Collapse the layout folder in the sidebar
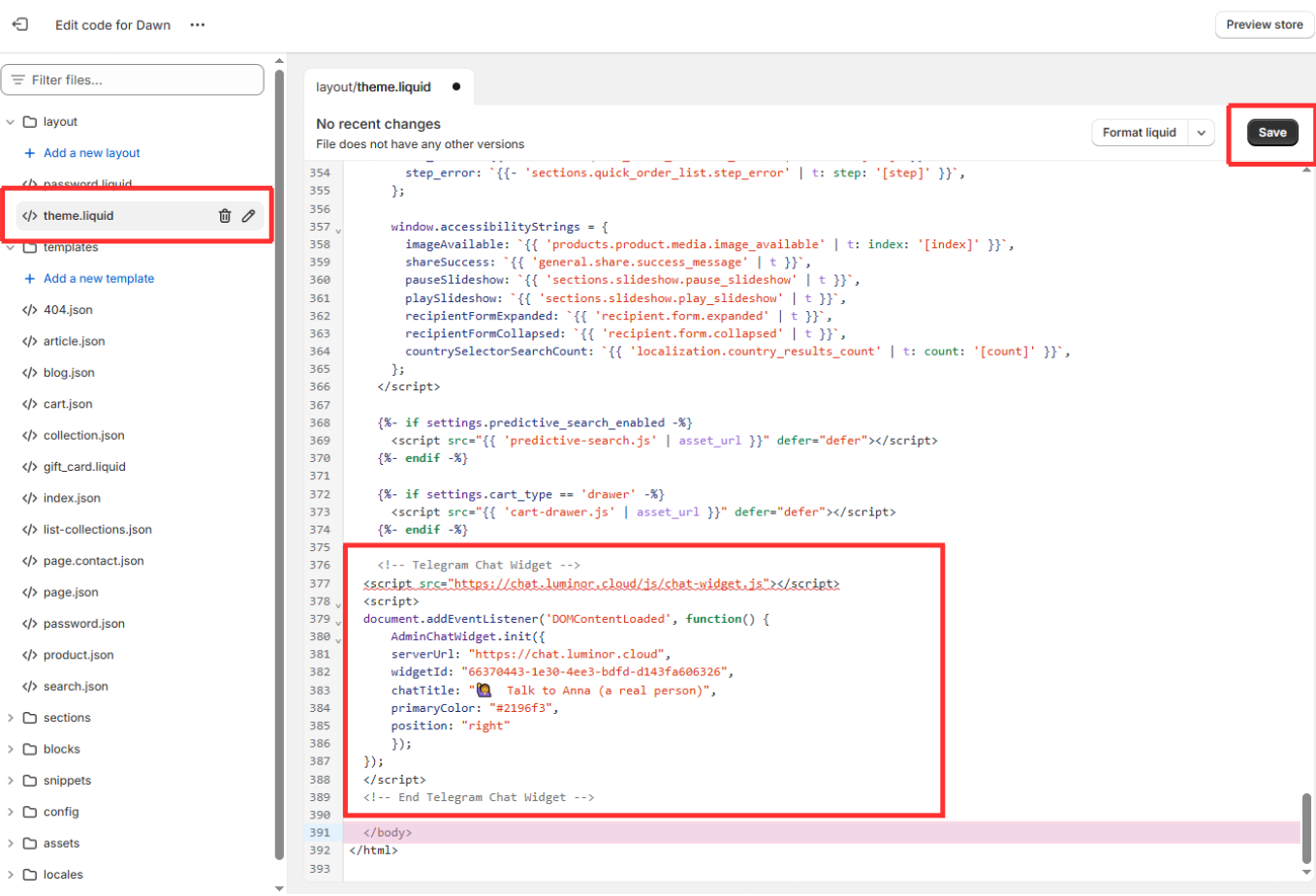 (x=10, y=121)
